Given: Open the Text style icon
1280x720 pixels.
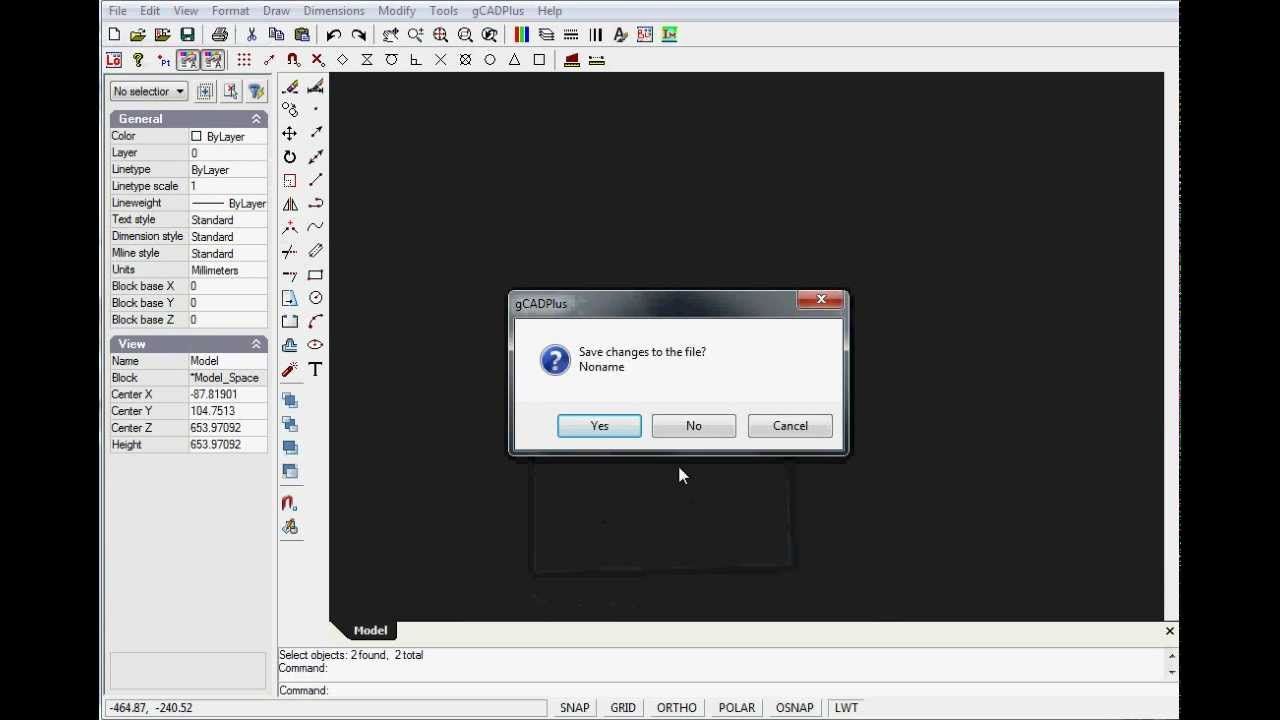Looking at the screenshot, I should (620, 35).
